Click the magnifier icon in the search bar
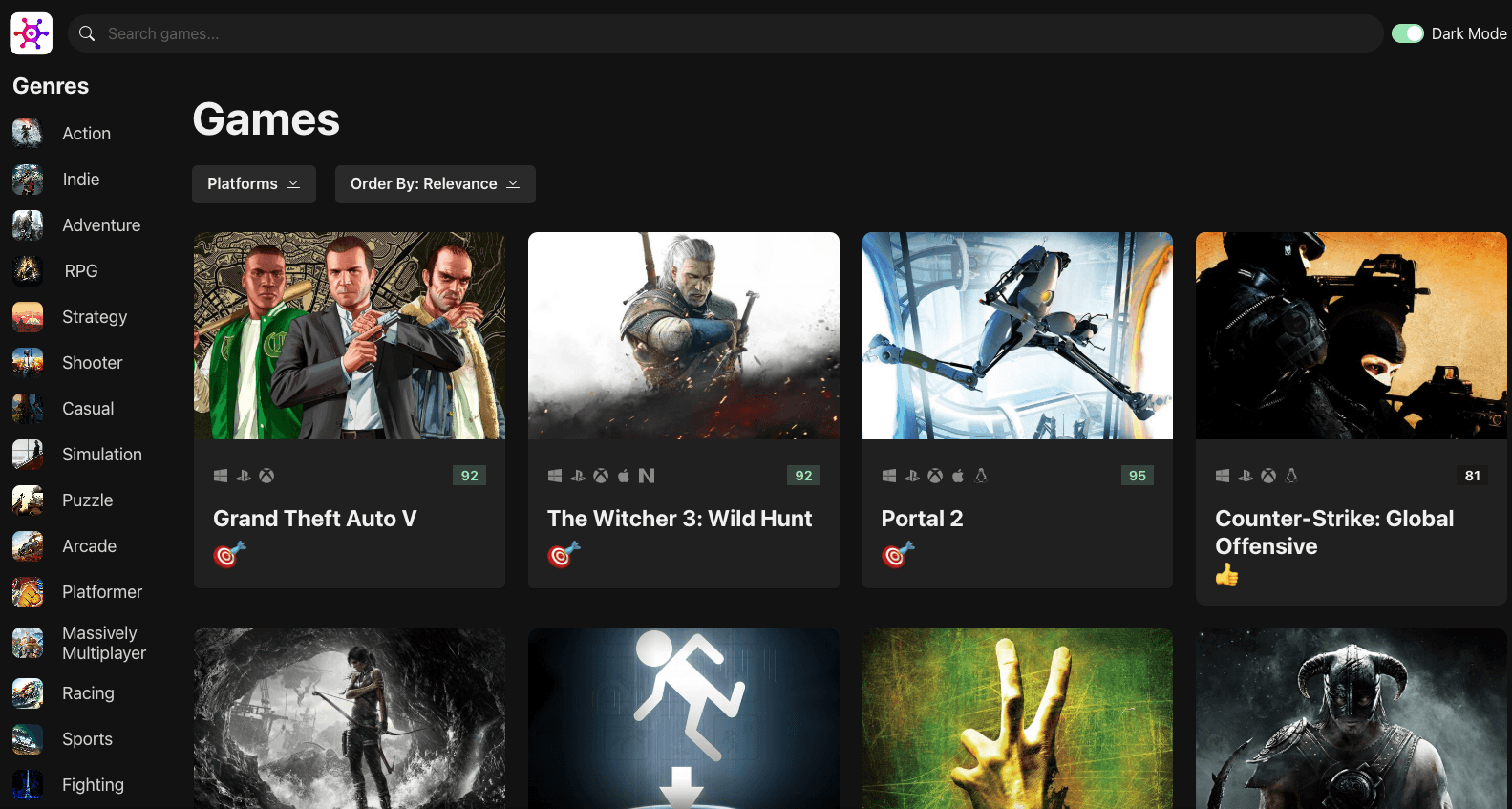Viewport: 1512px width, 809px height. 87,33
